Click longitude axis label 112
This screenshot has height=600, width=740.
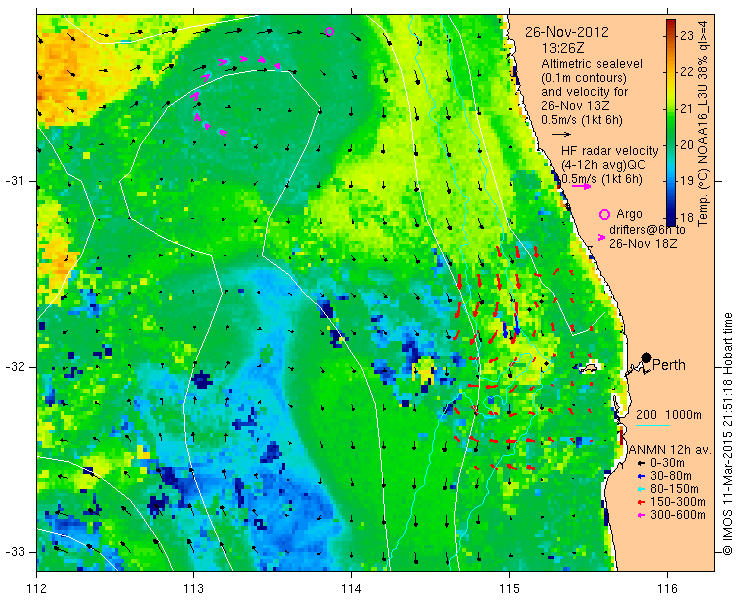pyautogui.click(x=36, y=589)
